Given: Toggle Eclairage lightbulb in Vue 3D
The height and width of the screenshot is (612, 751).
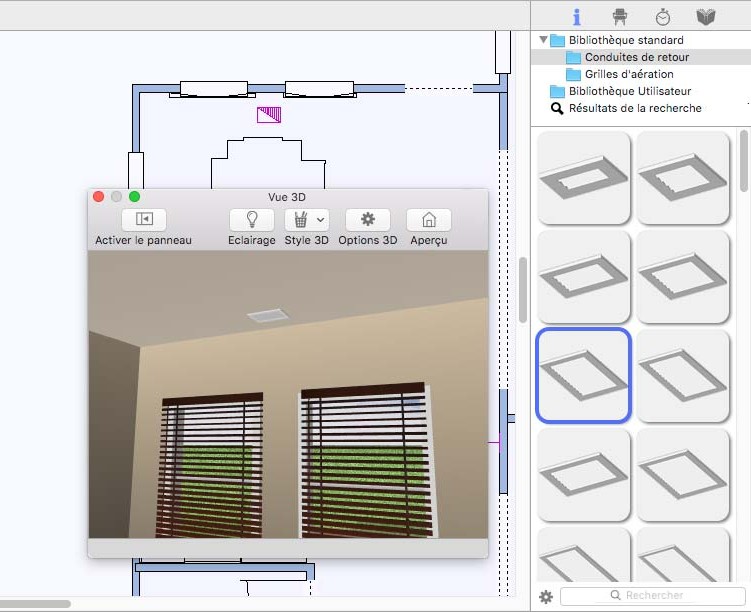Looking at the screenshot, I should click(251, 220).
